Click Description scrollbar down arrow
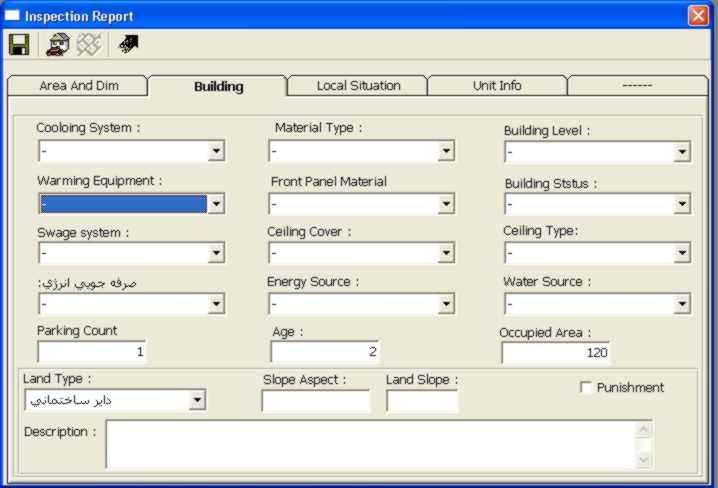Image resolution: width=718 pixels, height=488 pixels. click(644, 459)
